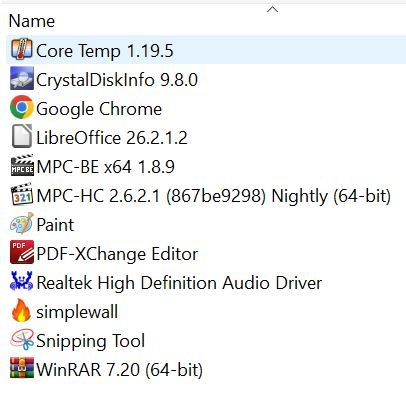Viewport: 406px width, 412px height.
Task: Click the Paint palette icon
Action: [x=22, y=223]
